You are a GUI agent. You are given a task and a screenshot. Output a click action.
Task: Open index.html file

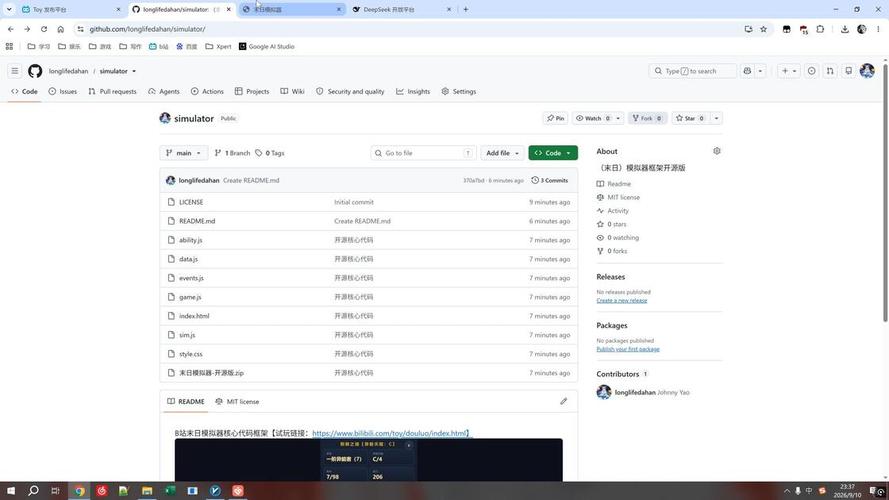194,316
